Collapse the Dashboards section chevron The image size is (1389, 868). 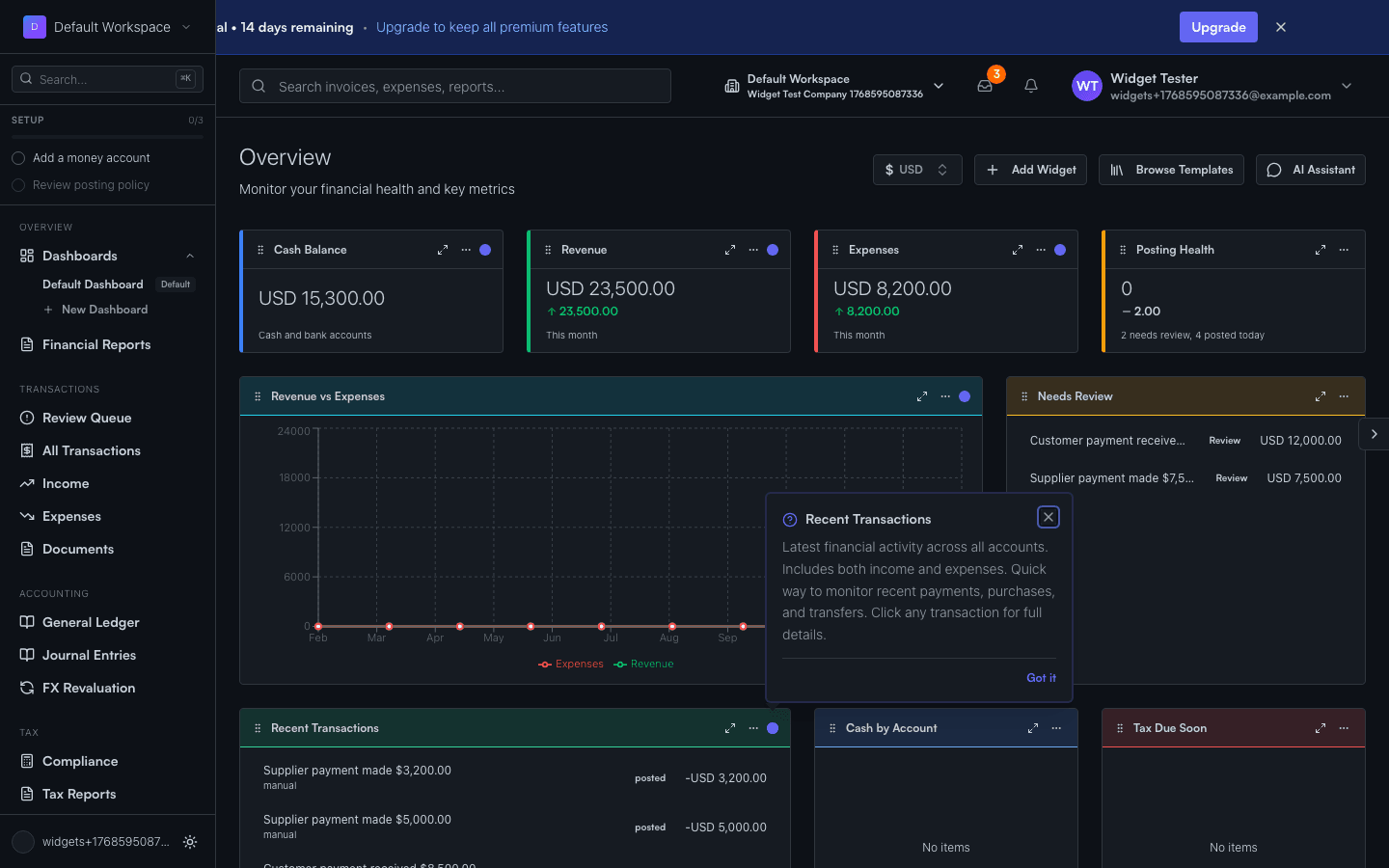(x=190, y=256)
